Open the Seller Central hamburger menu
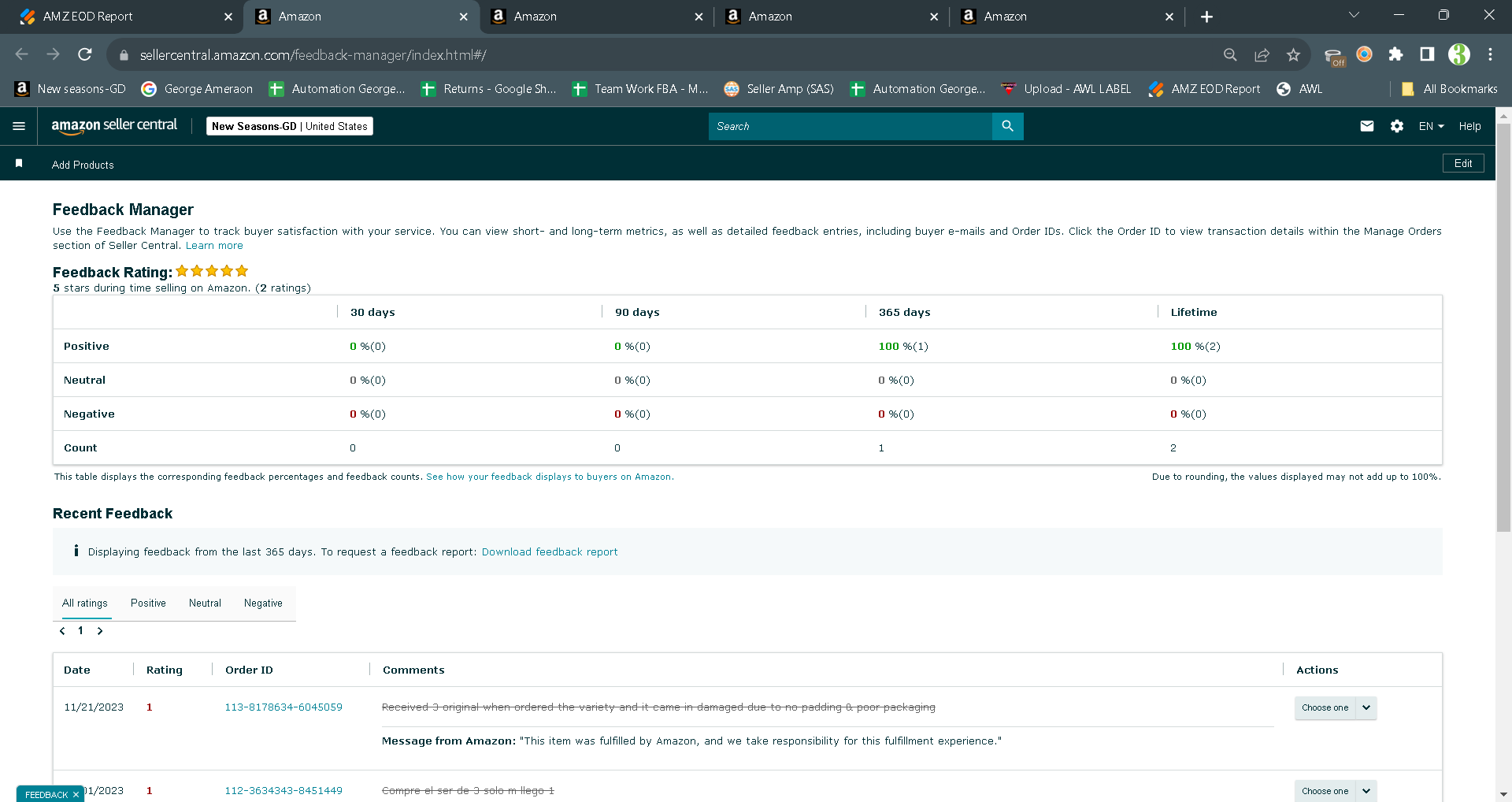The width and height of the screenshot is (1512, 802). 19,126
